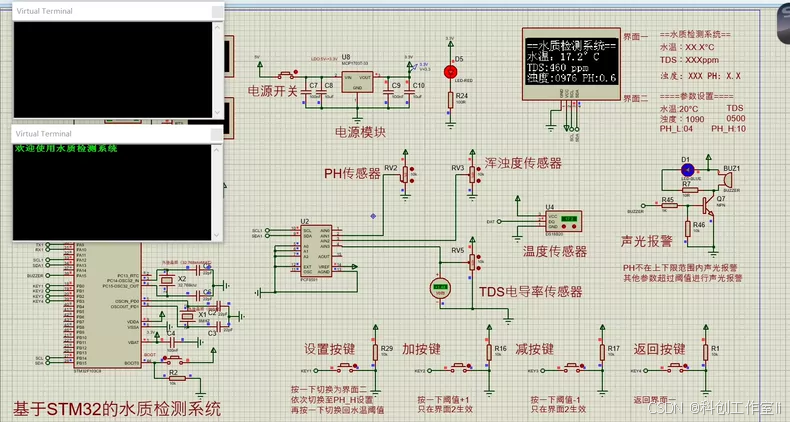Screen dimensions: 790x422
Task: Click the TDS电导率传感器 label
Action: pos(531,291)
